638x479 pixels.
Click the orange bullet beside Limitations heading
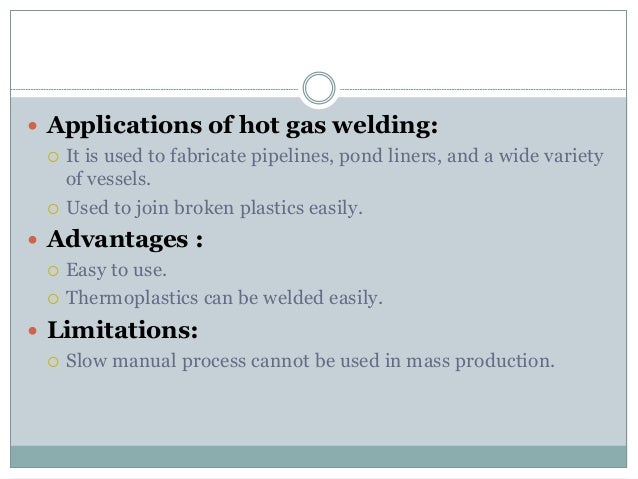click(x=33, y=330)
